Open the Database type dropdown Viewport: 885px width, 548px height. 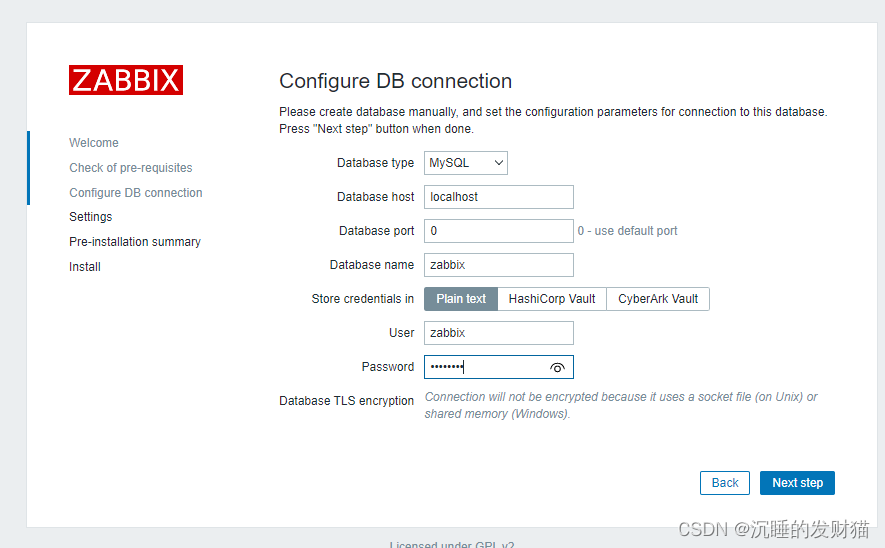click(466, 163)
